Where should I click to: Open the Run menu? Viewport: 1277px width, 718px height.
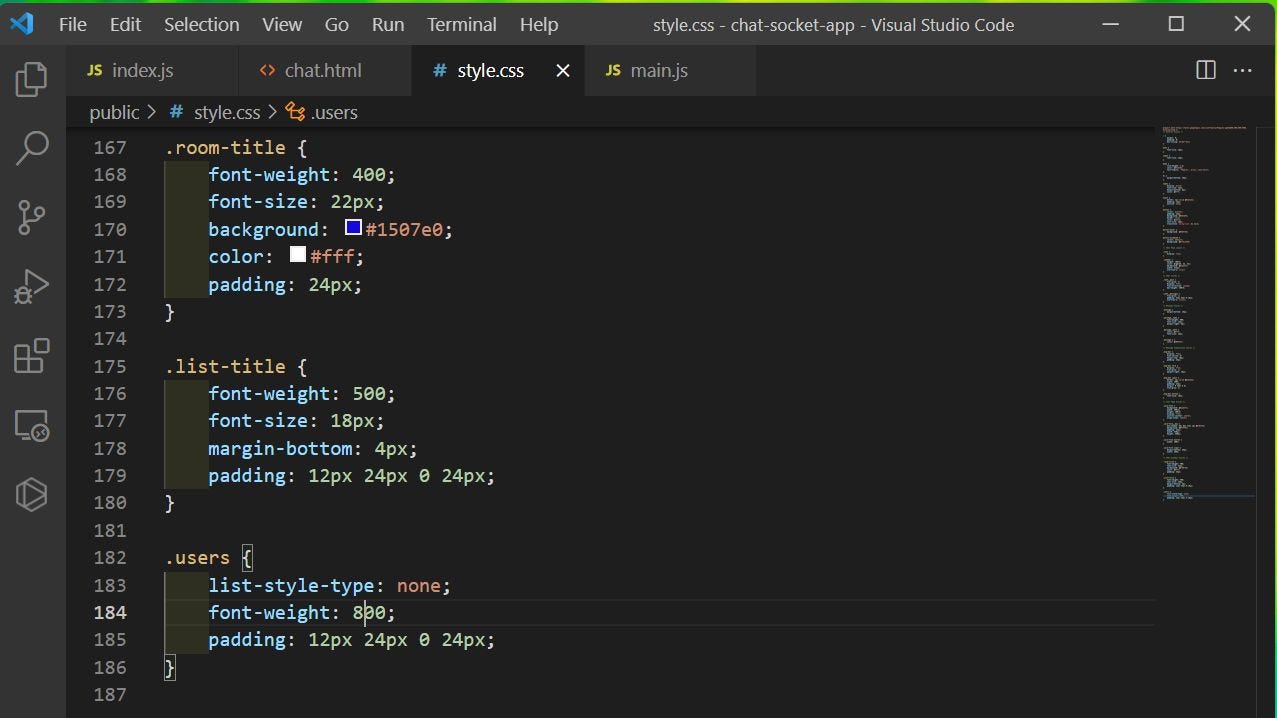(x=388, y=24)
